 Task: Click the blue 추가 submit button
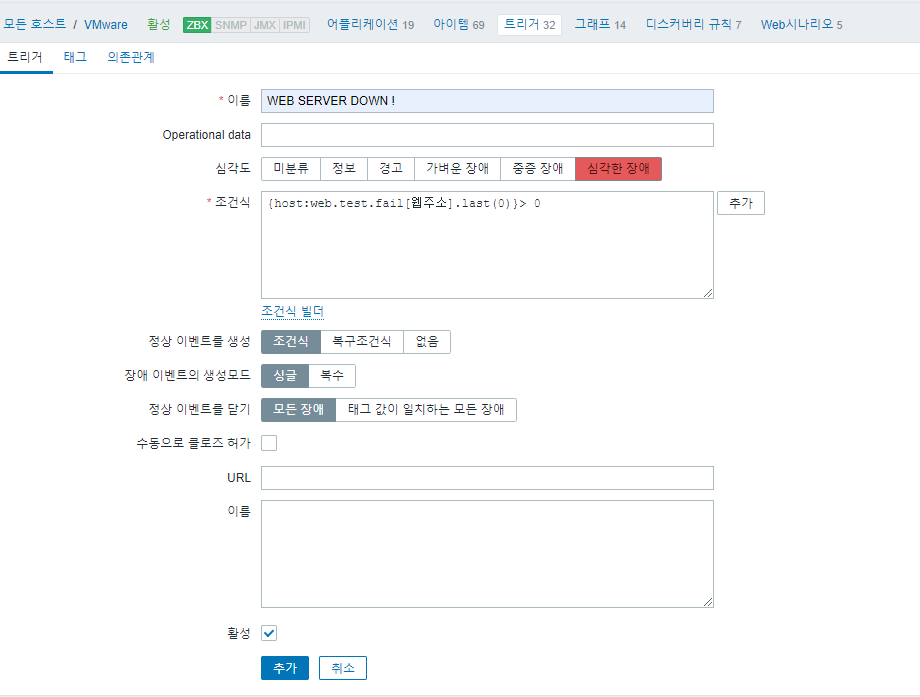pyautogui.click(x=285, y=668)
